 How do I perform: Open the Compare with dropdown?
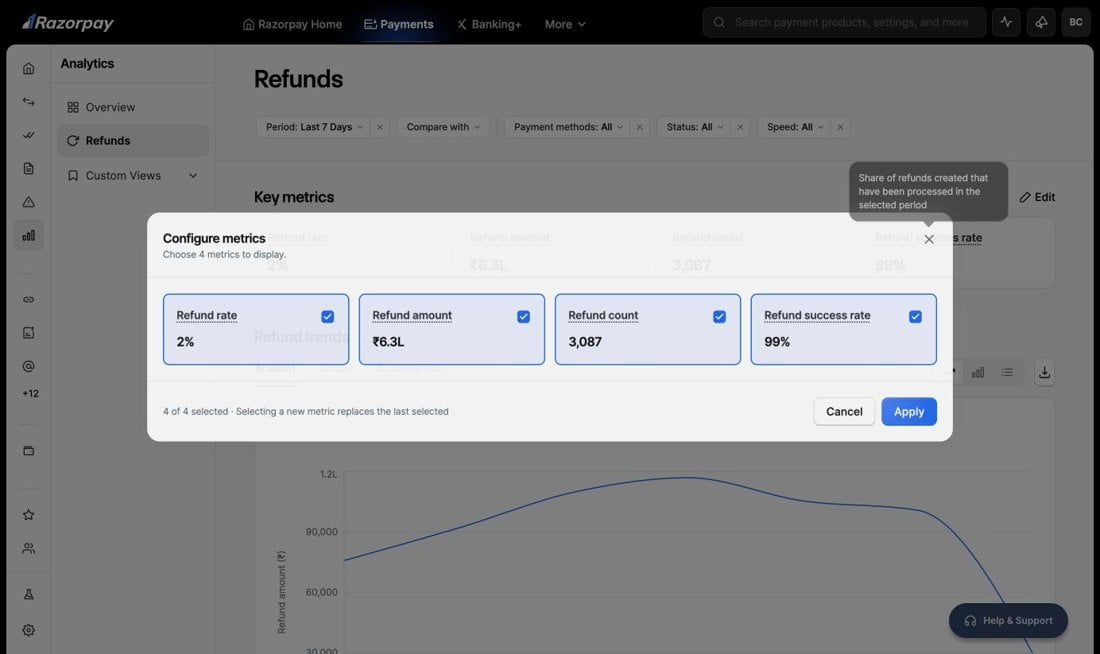click(443, 127)
